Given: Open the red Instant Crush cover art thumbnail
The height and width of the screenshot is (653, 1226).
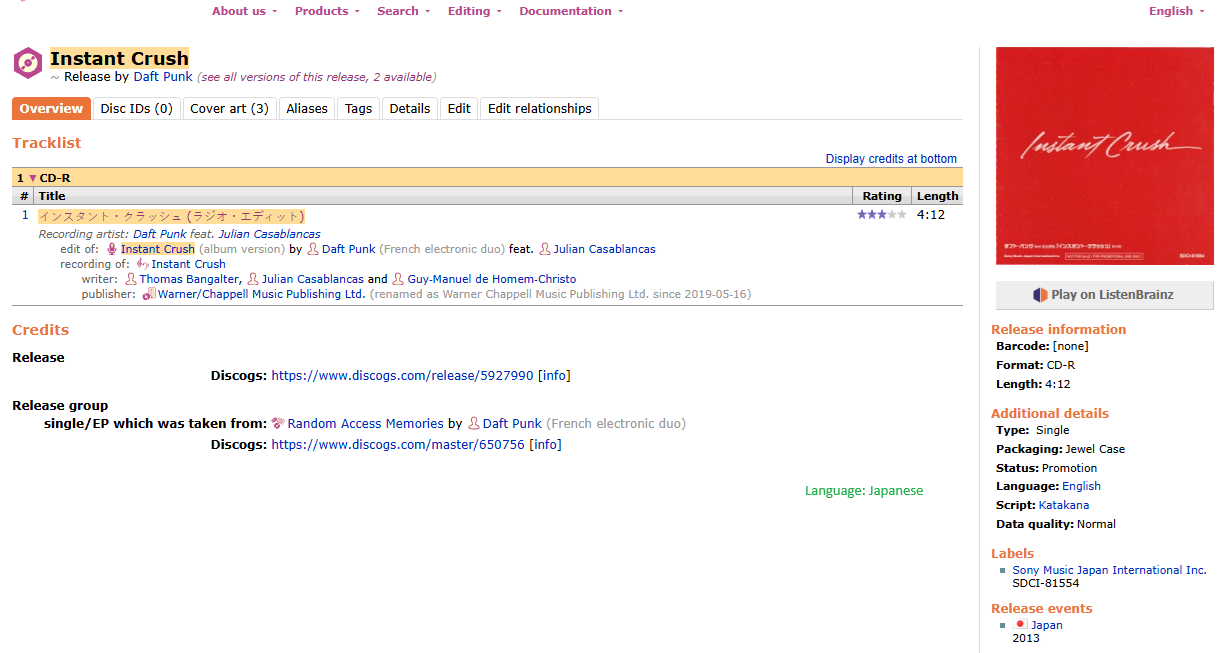Looking at the screenshot, I should [1104, 156].
